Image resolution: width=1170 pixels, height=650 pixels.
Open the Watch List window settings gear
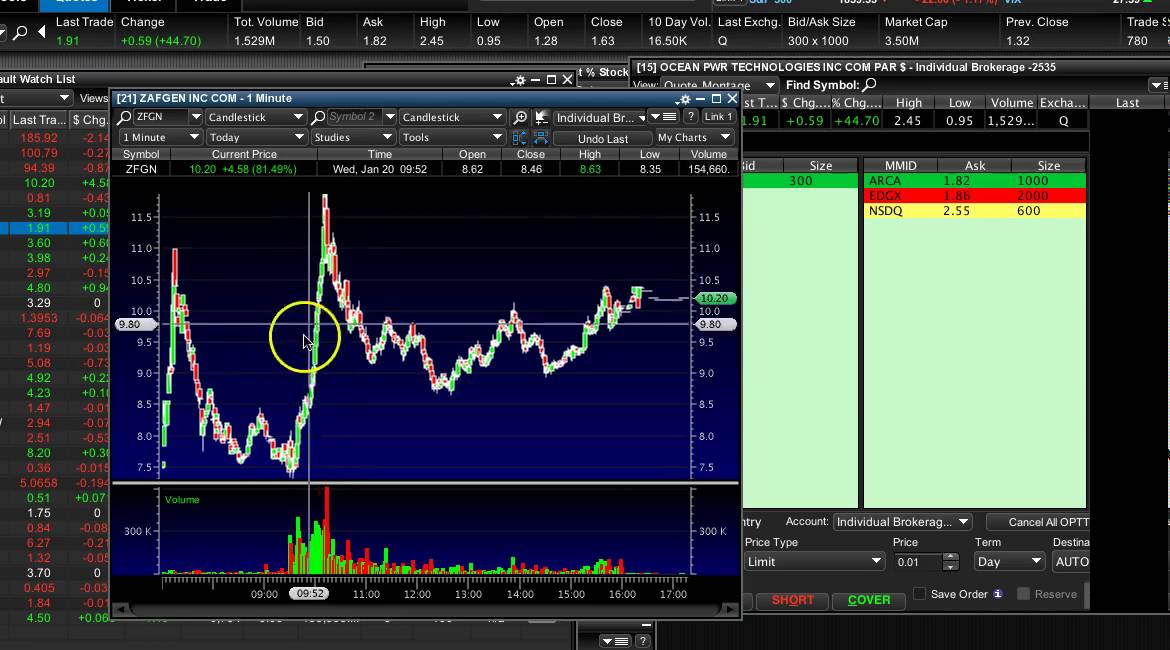pyautogui.click(x=517, y=80)
